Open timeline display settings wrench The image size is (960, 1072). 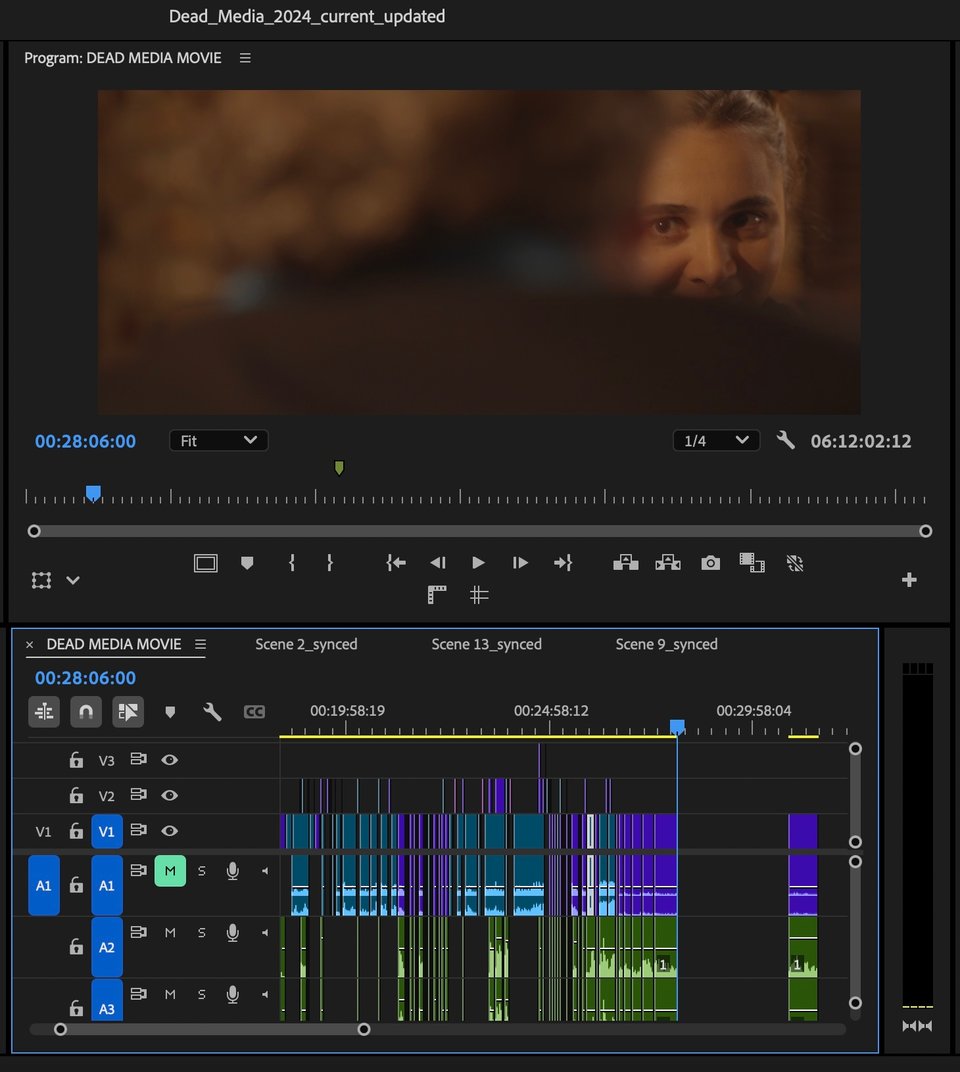click(x=212, y=712)
